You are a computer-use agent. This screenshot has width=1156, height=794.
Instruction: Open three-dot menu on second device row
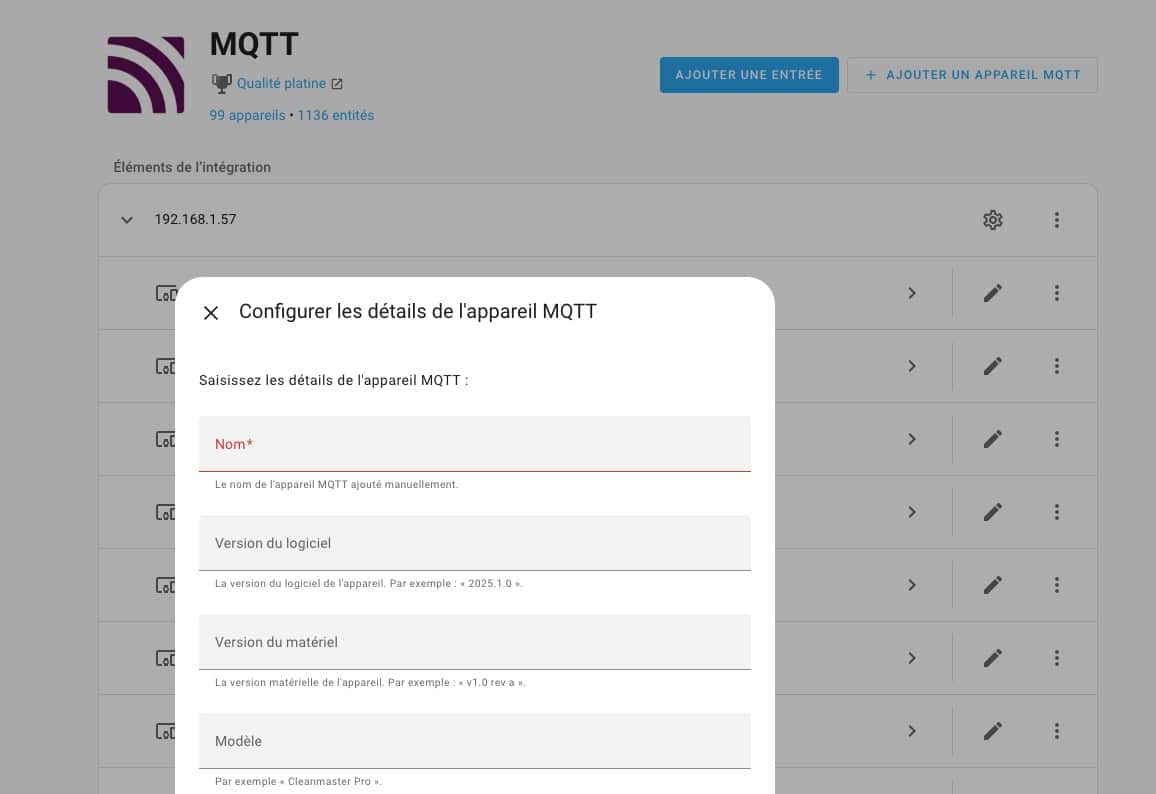[x=1056, y=366]
